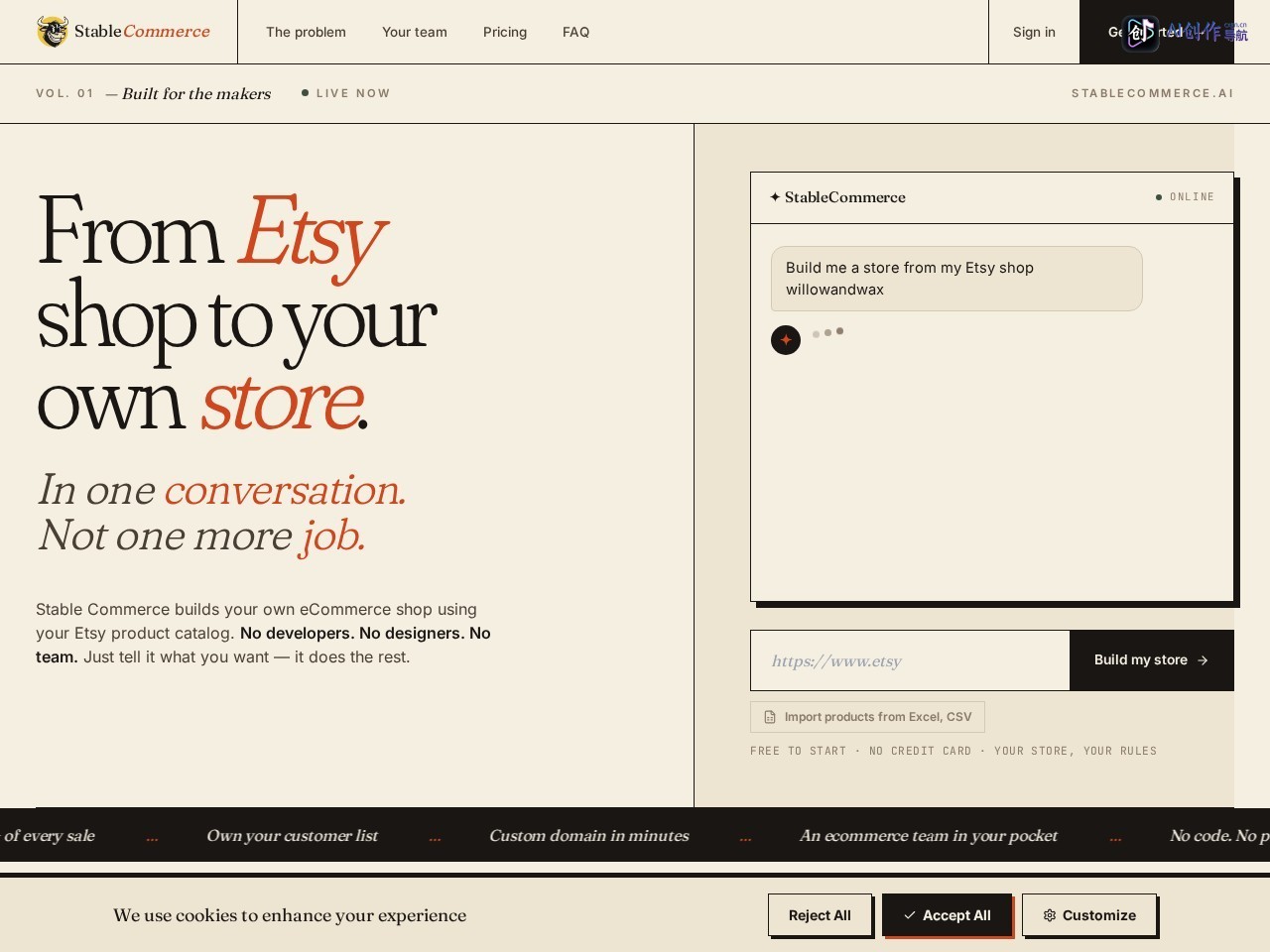The width and height of the screenshot is (1270, 952).
Task: Click the overlay app icon over Get started
Action: 1140,33
